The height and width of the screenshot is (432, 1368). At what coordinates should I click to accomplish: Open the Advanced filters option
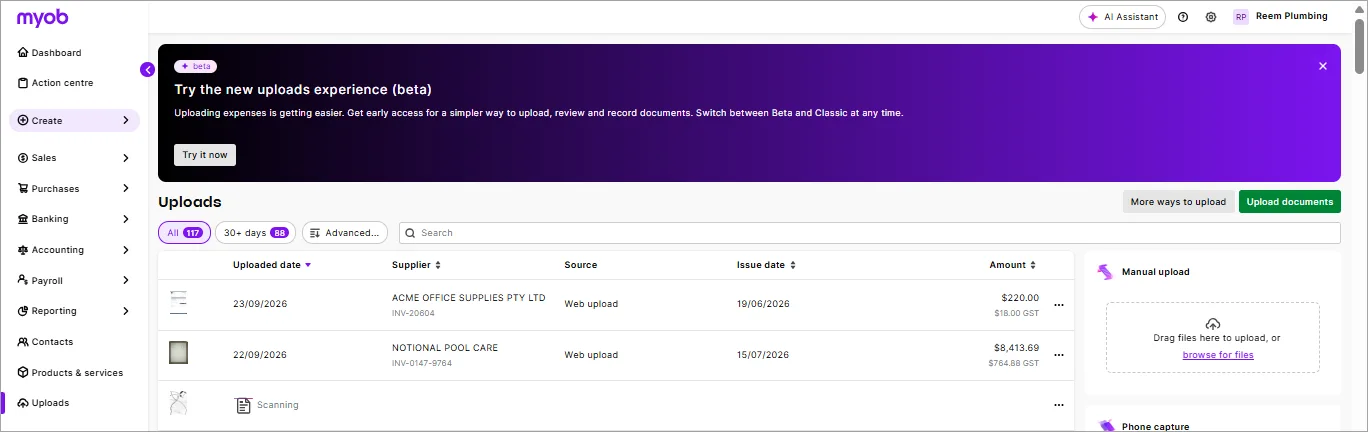345,233
